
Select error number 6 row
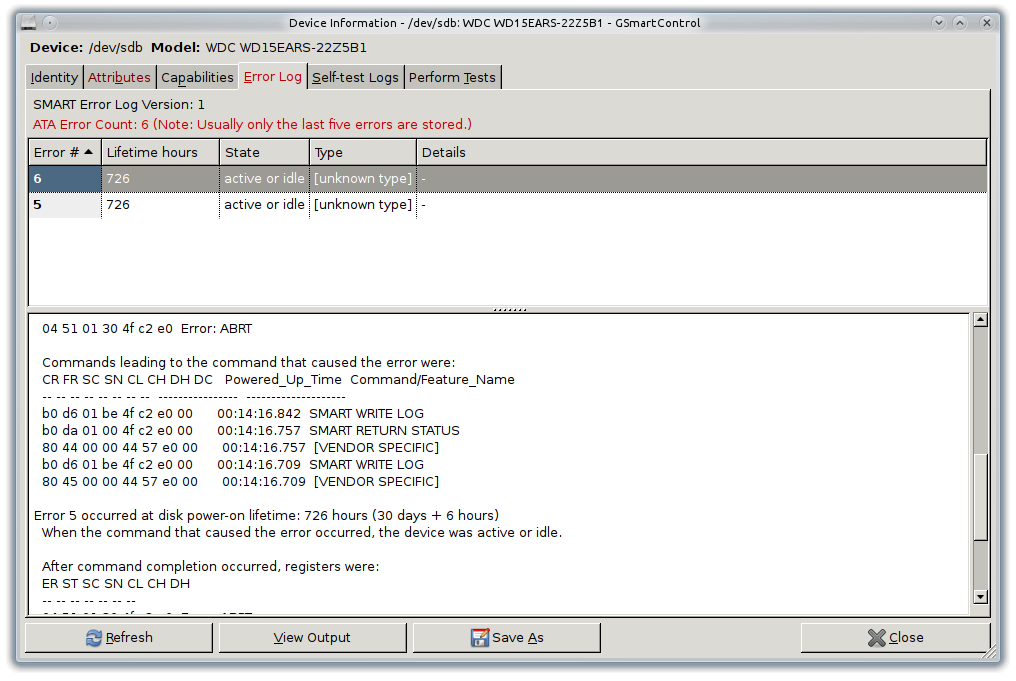click(x=507, y=179)
